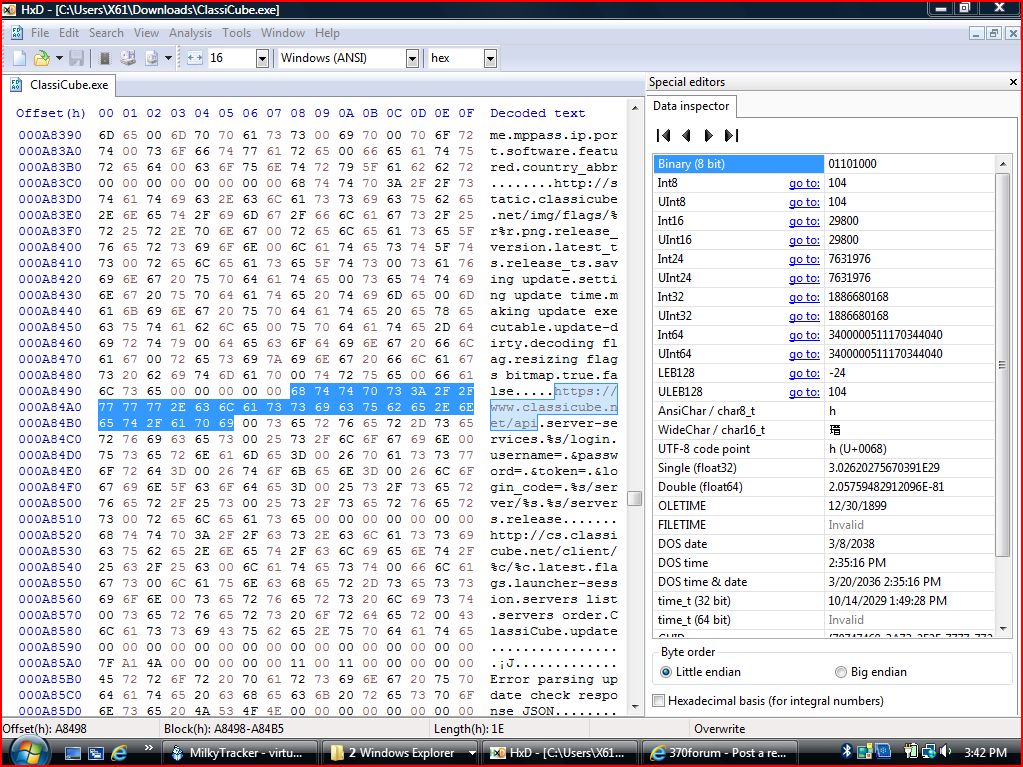
Task: Click Data inspector scrollbar up arrow
Action: 1003,164
